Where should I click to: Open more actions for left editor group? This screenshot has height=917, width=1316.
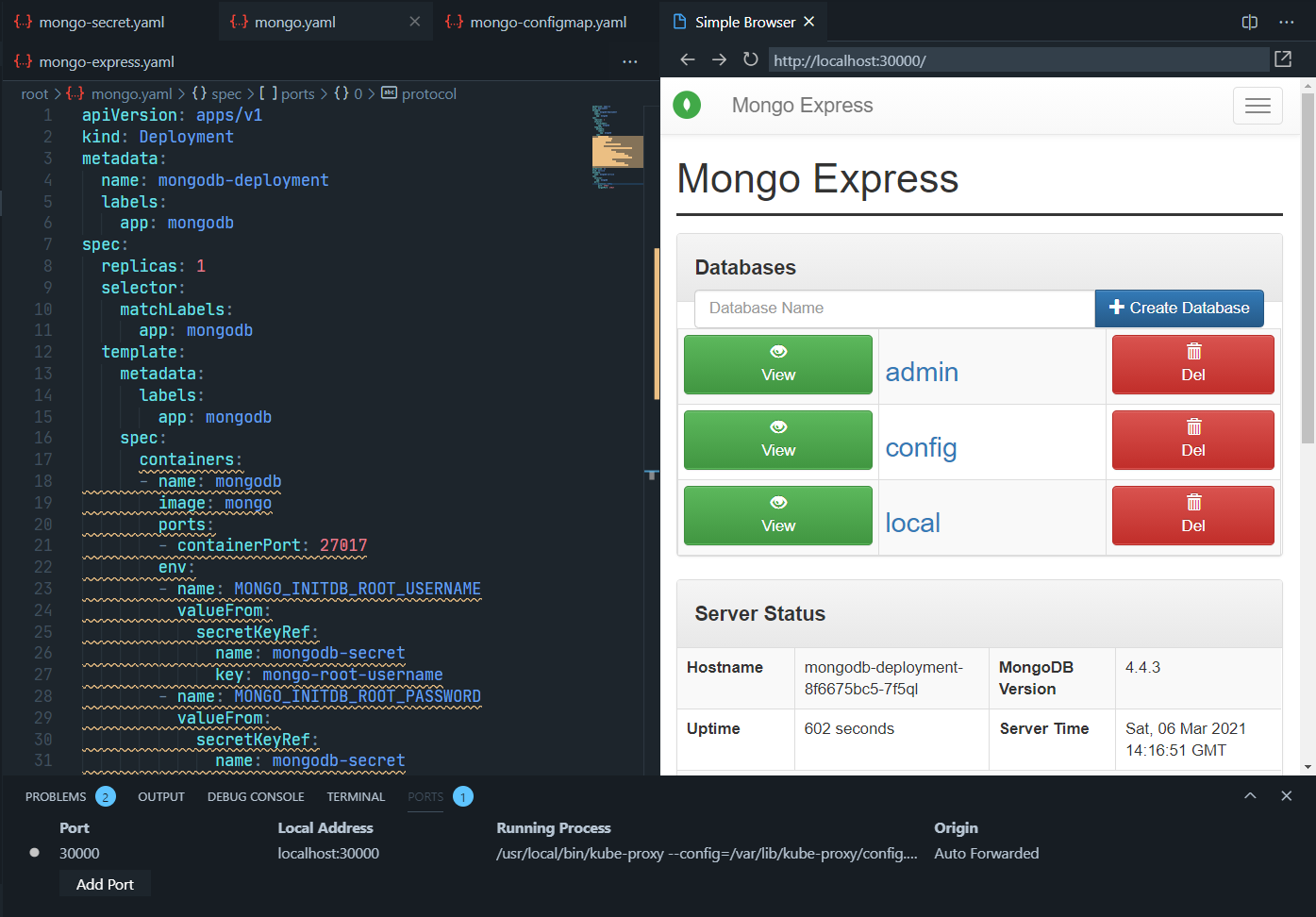(x=630, y=62)
